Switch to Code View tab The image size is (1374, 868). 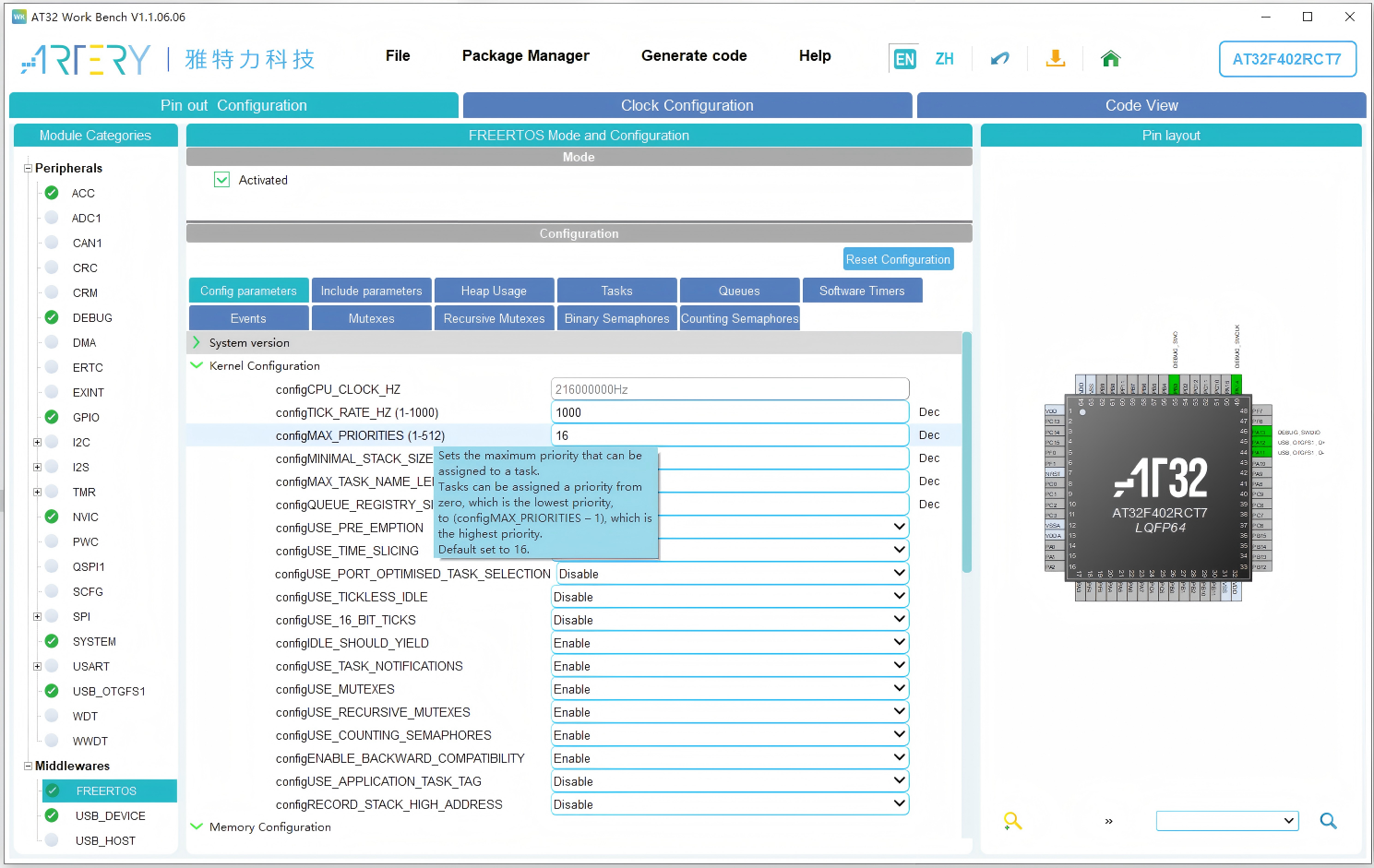point(1141,105)
